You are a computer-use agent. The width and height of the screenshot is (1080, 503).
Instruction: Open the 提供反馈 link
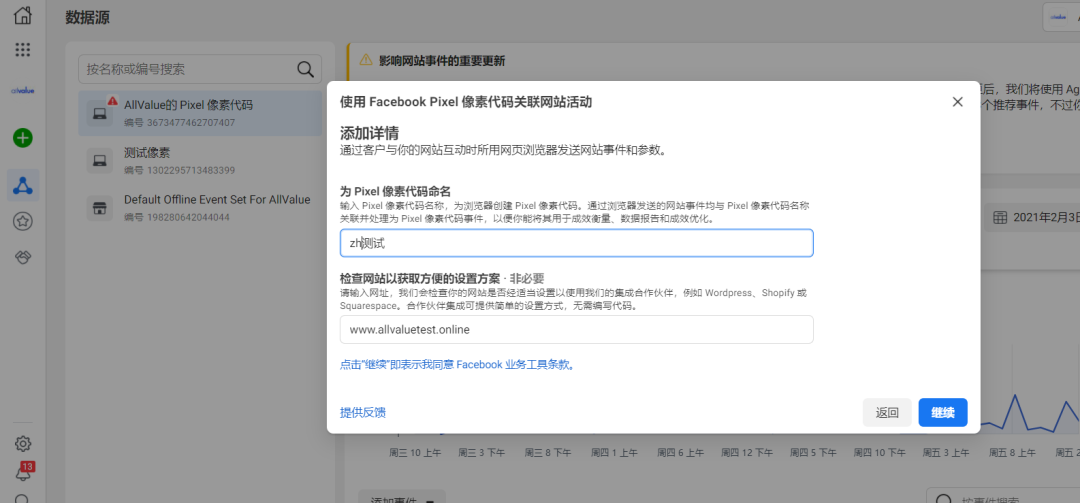pos(362,412)
